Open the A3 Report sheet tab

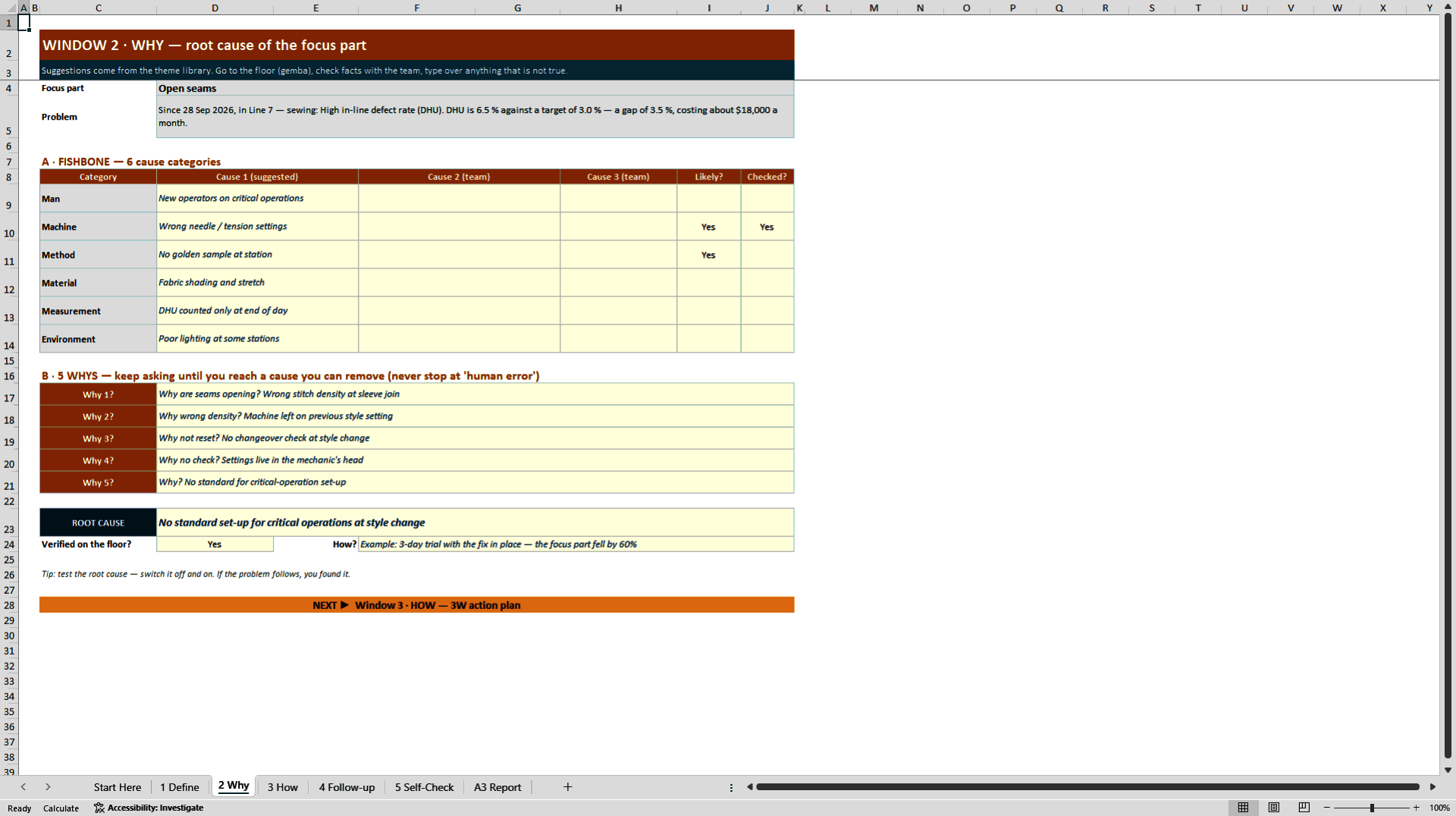497,787
